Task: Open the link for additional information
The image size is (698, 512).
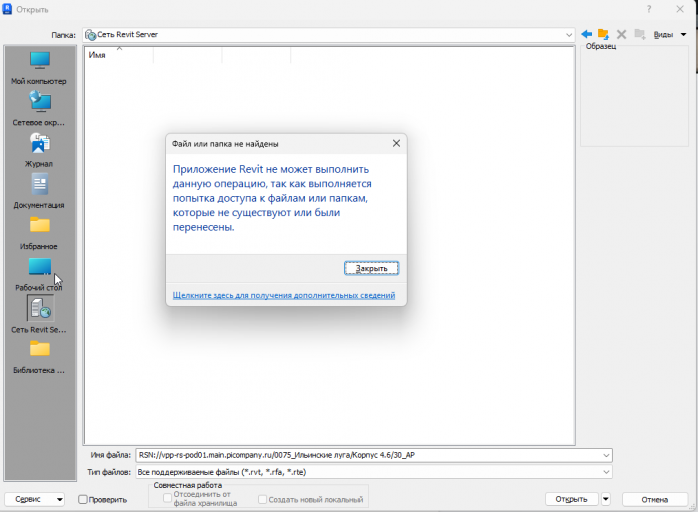Action: click(x=284, y=295)
